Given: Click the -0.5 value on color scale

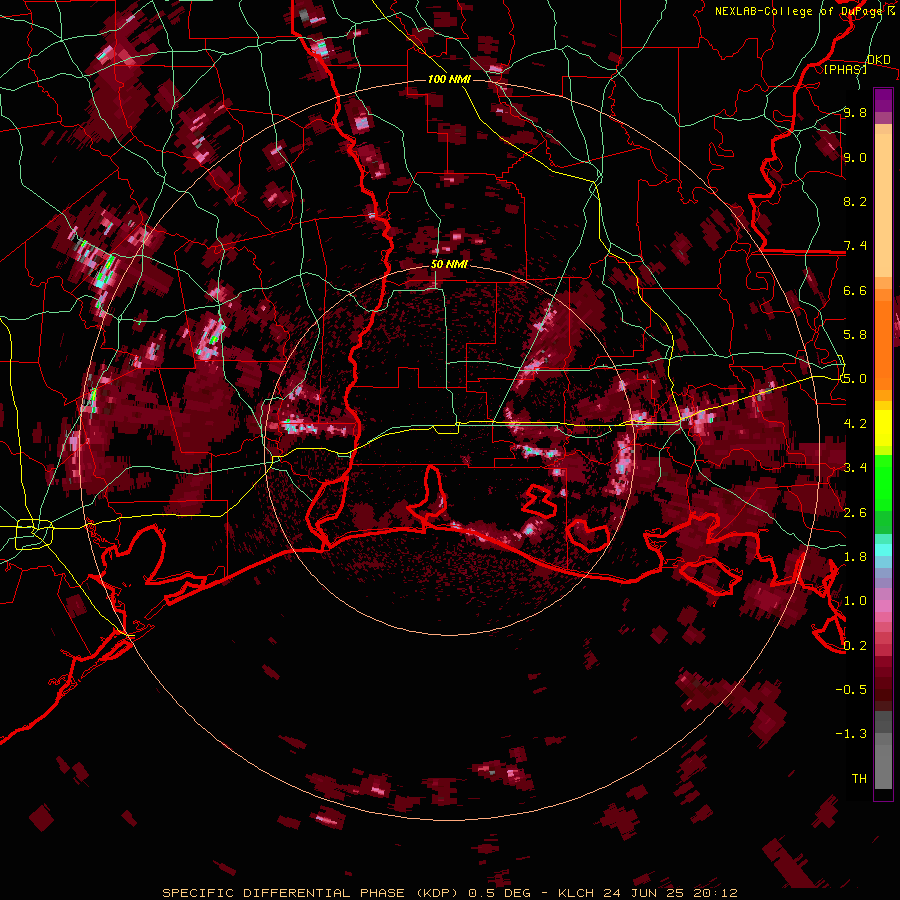Looking at the screenshot, I should (x=851, y=690).
